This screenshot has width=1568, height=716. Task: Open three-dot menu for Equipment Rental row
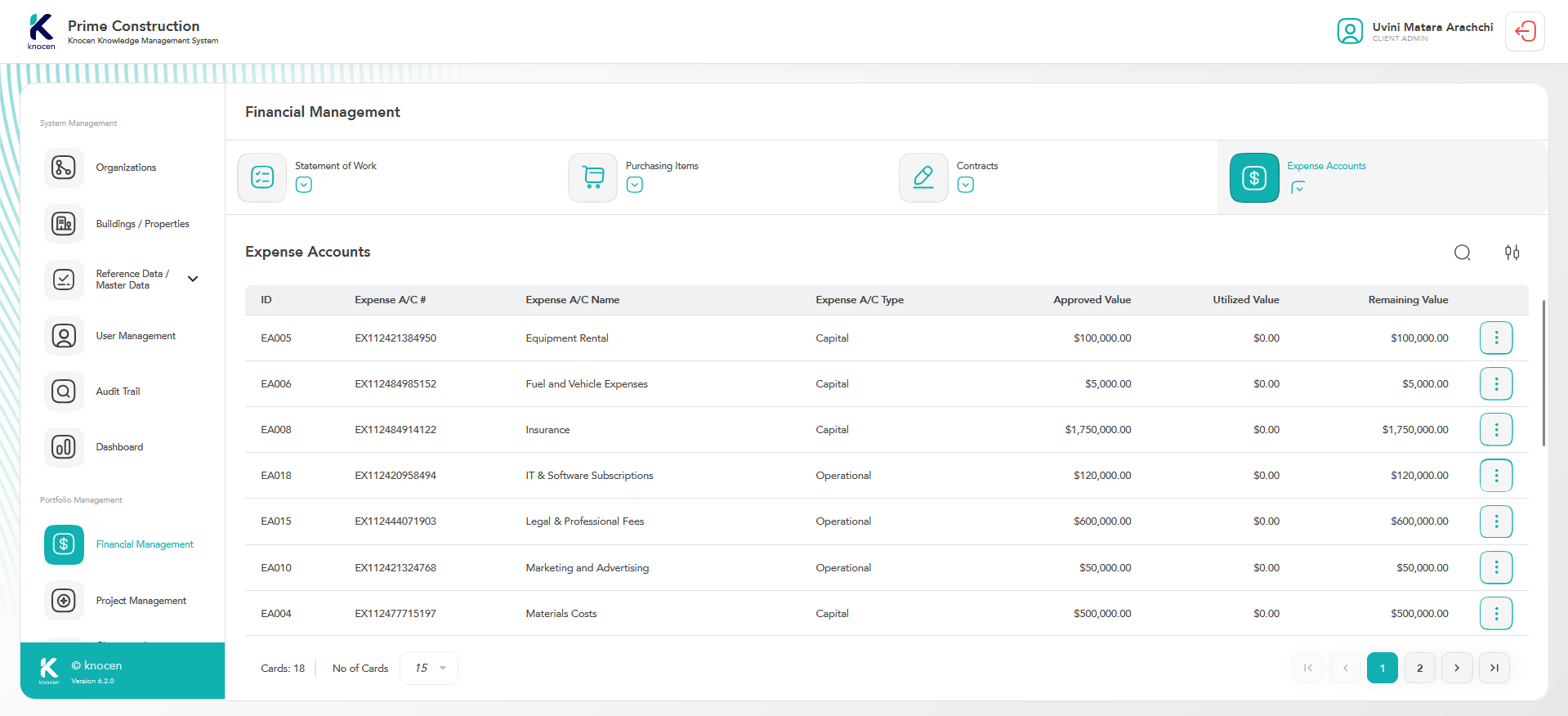[1495, 338]
